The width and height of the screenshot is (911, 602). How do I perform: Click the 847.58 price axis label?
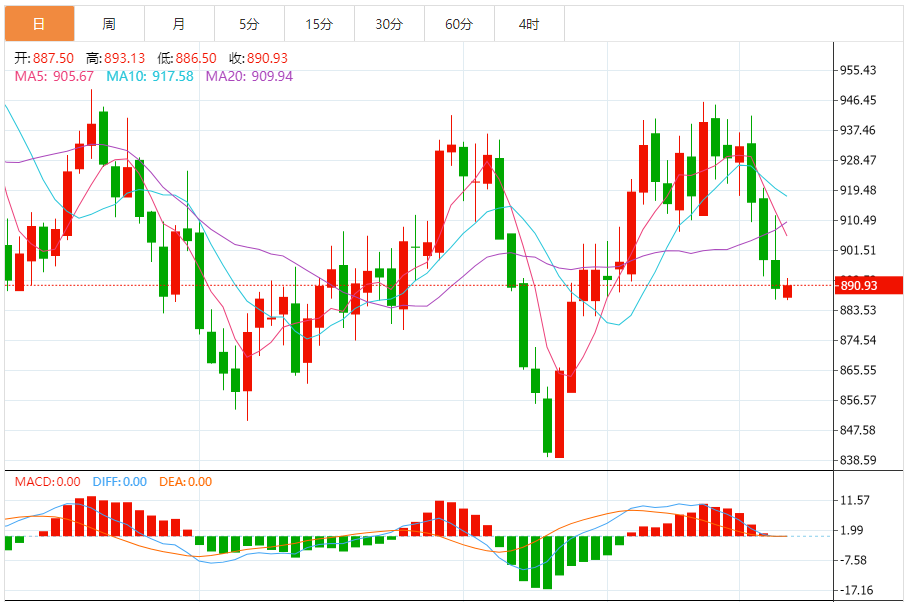coord(858,431)
